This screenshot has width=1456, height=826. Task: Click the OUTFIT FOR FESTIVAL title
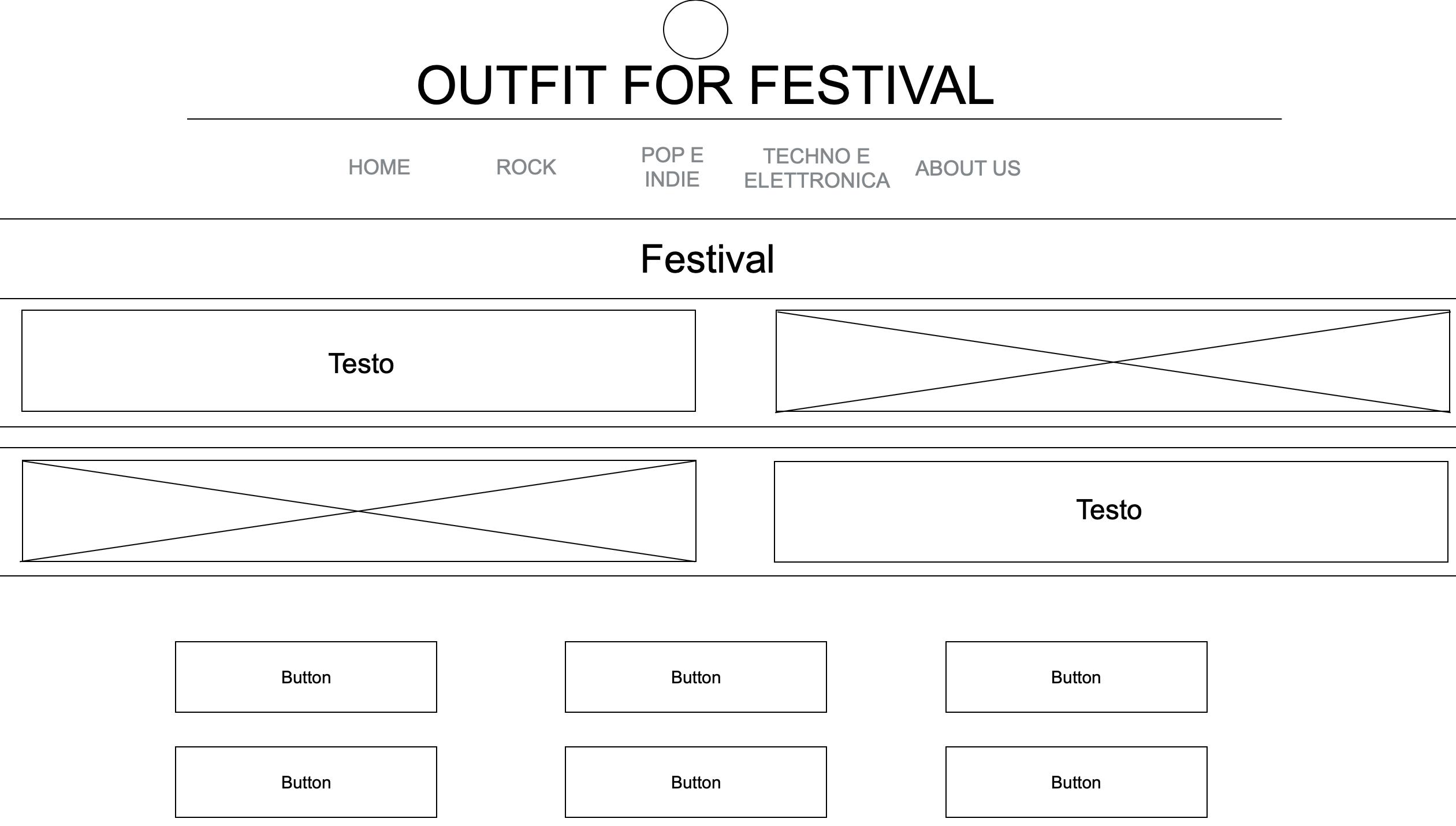coord(705,85)
